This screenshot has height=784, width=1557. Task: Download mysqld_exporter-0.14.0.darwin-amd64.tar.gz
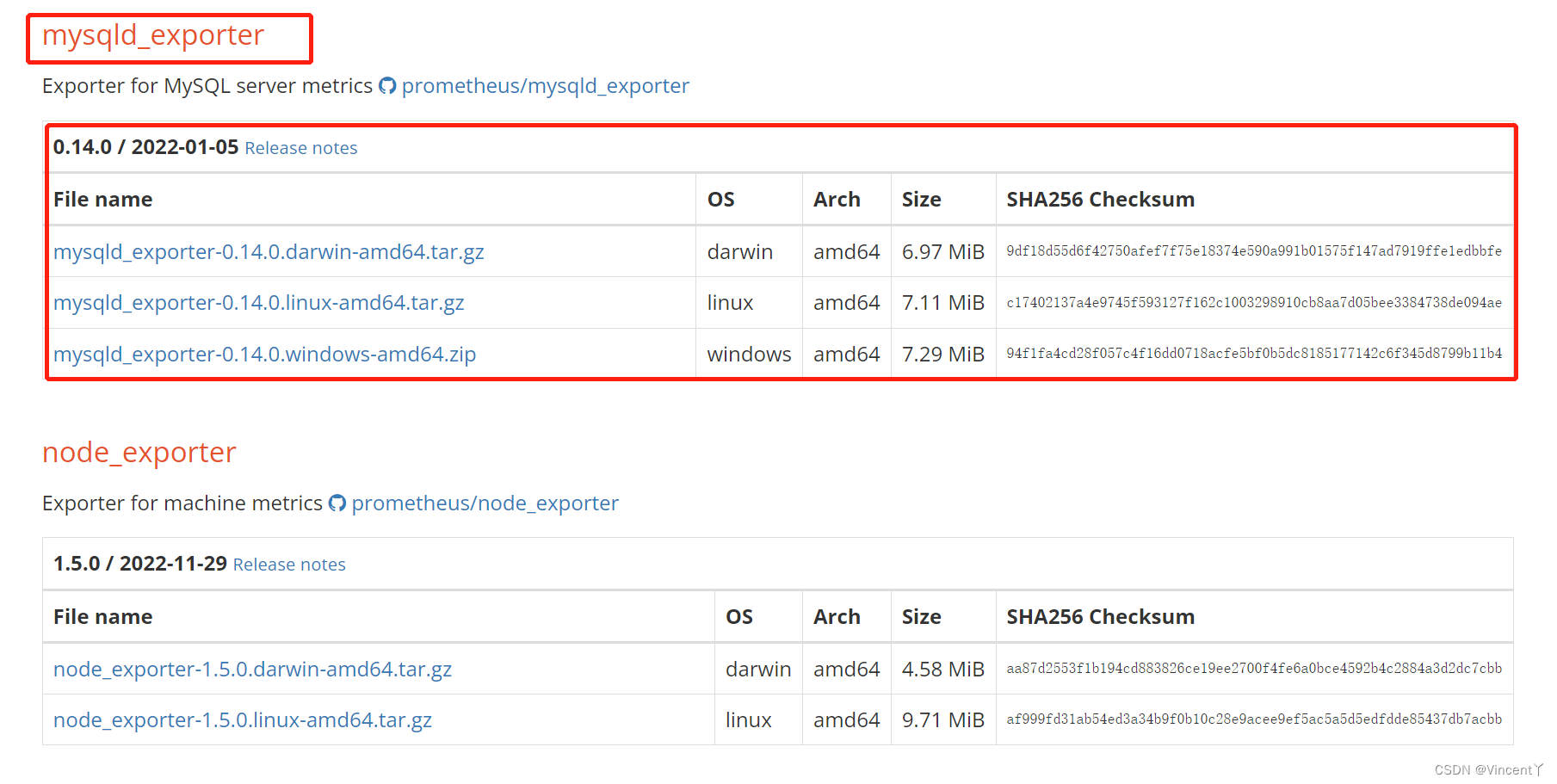pos(269,251)
